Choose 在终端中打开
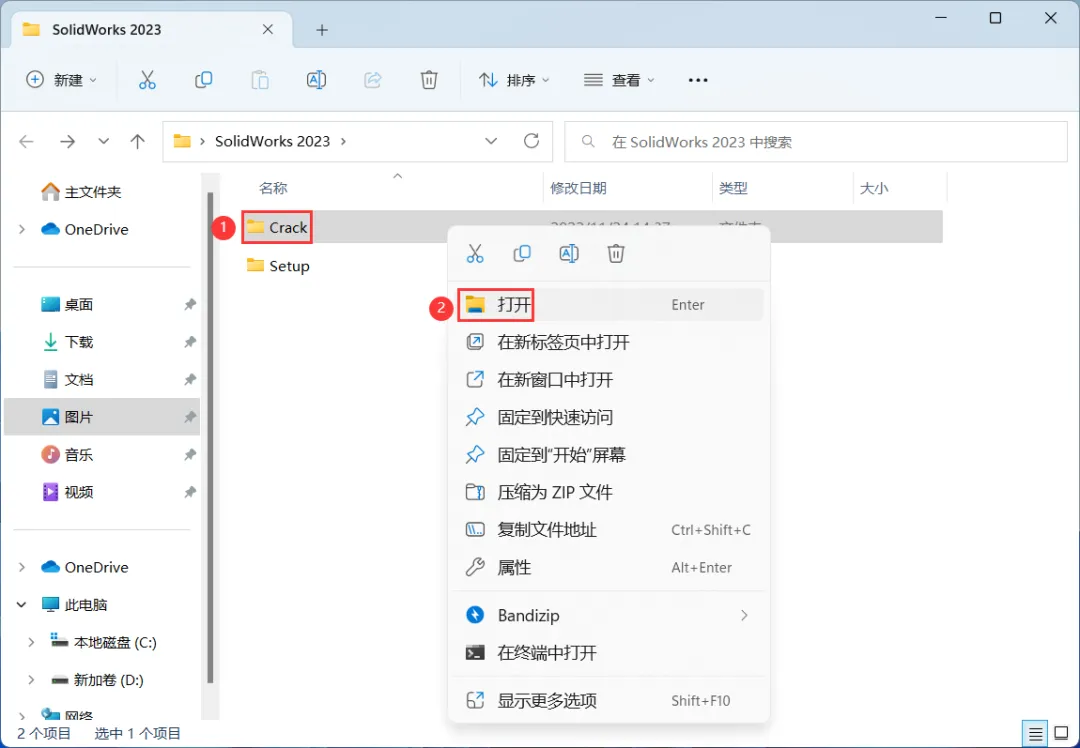 pyautogui.click(x=609, y=653)
